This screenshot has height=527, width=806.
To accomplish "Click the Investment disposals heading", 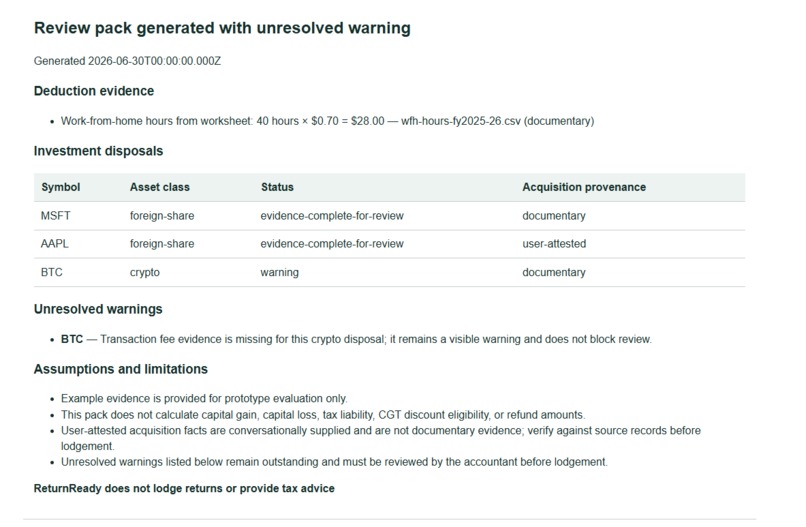I will [x=98, y=151].
